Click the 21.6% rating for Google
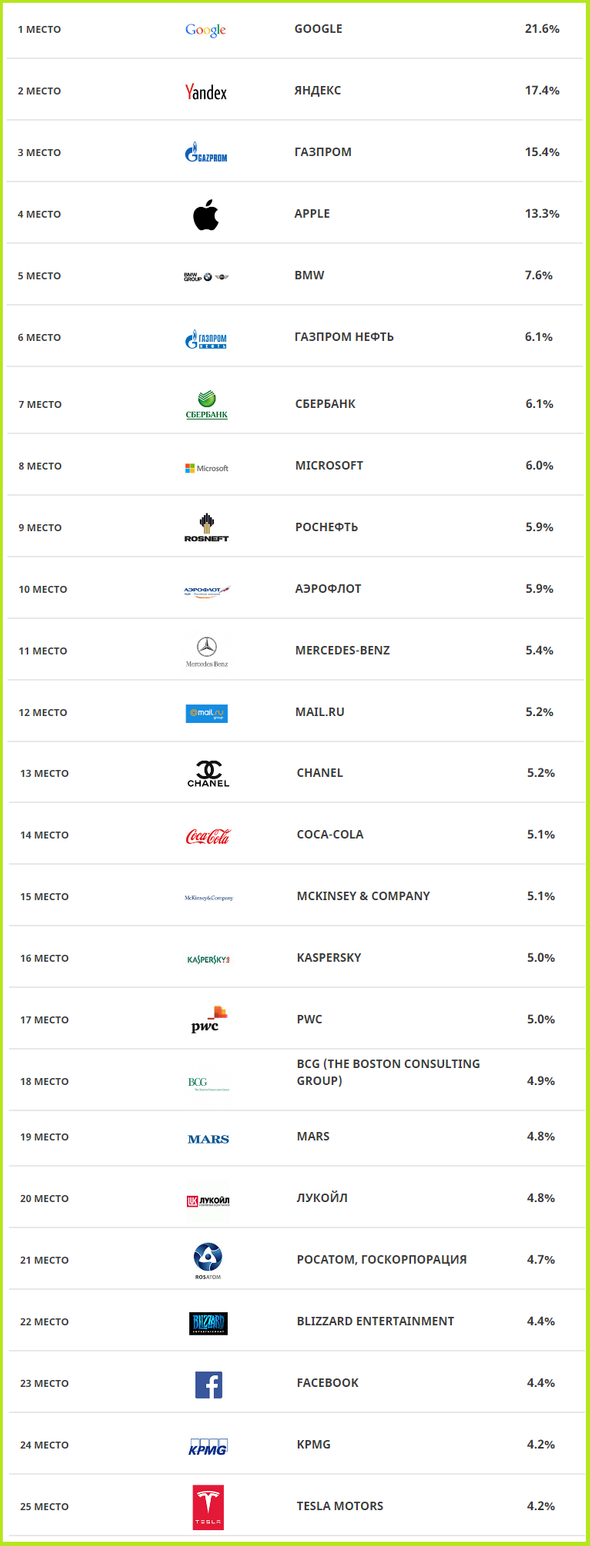The image size is (590, 1546). [x=542, y=29]
